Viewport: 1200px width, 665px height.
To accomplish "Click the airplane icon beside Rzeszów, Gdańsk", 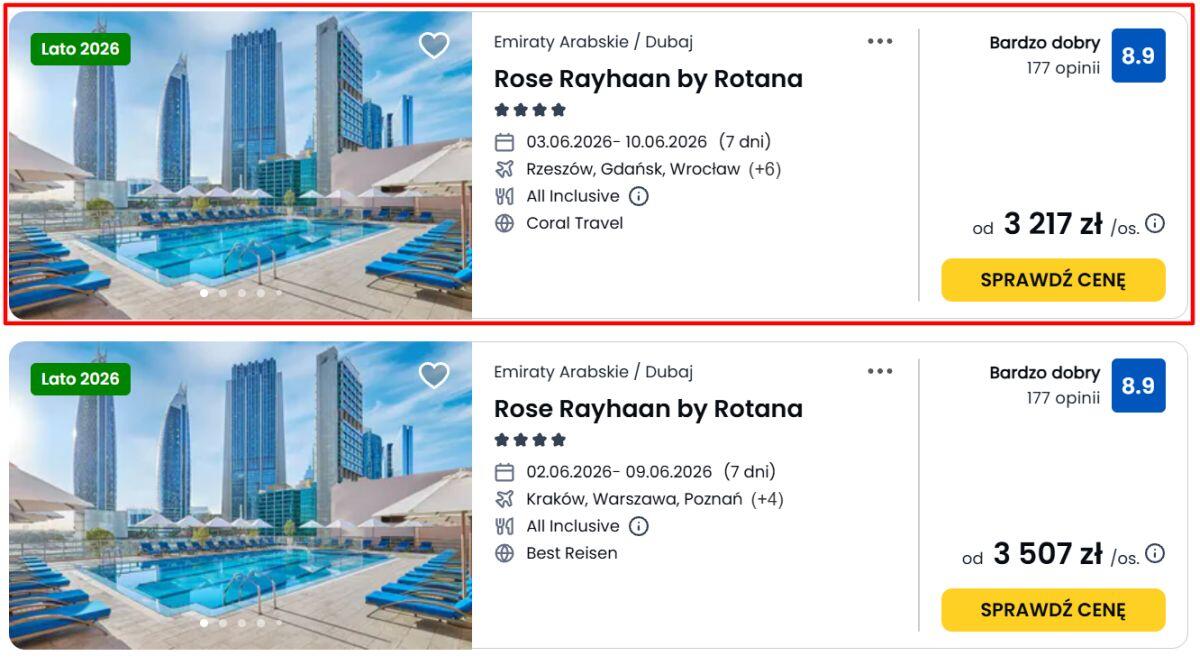I will (x=505, y=169).
